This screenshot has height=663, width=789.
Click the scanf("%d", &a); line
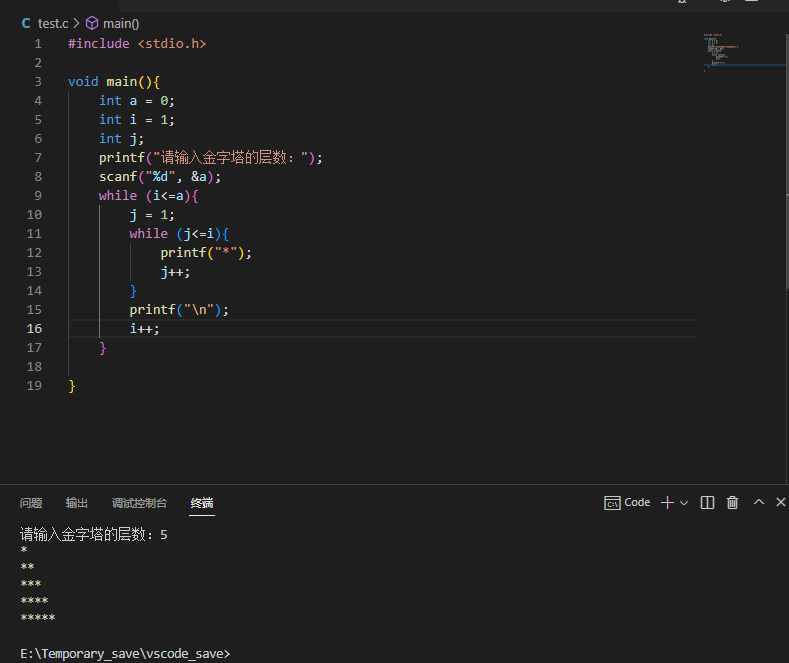tap(160, 177)
